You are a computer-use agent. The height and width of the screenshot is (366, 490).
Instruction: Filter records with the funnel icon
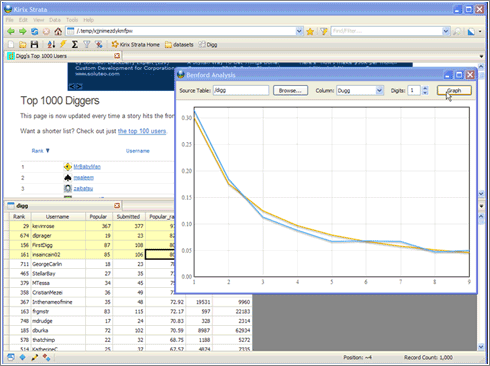point(87,44)
